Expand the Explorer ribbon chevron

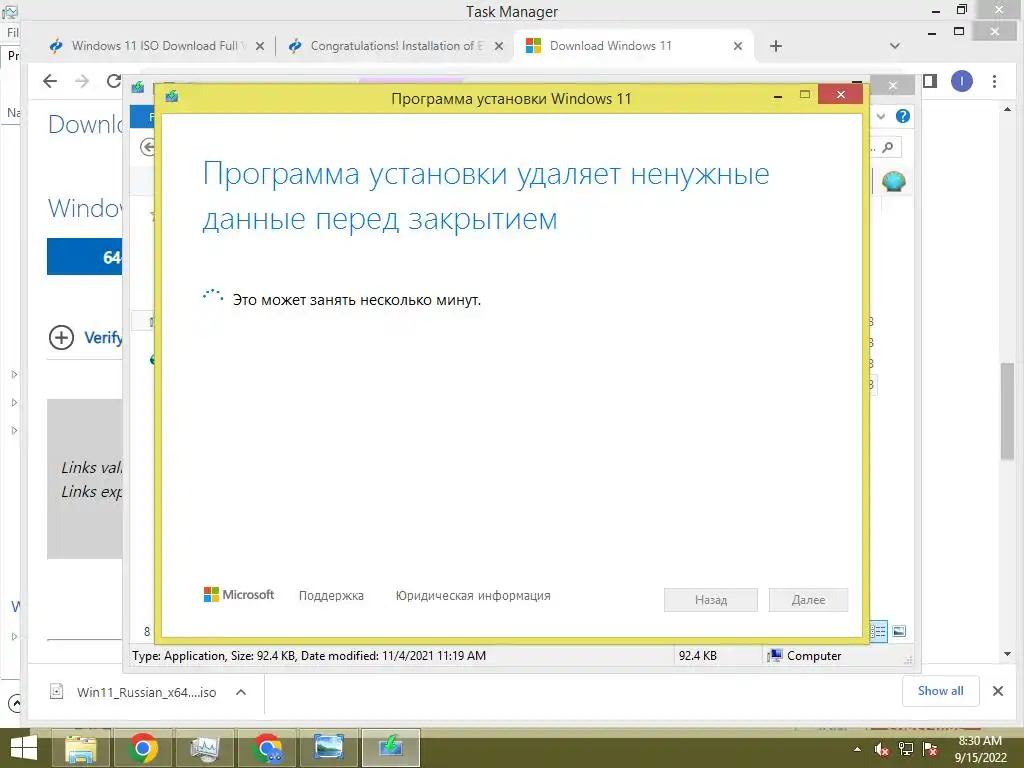click(x=881, y=116)
